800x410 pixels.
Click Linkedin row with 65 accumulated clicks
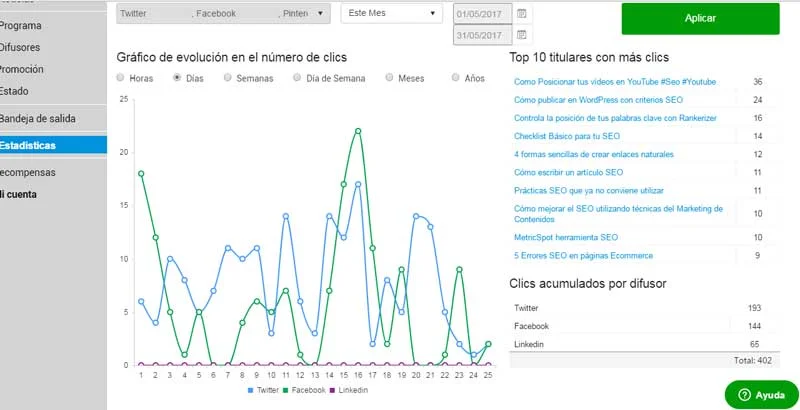click(x=644, y=344)
